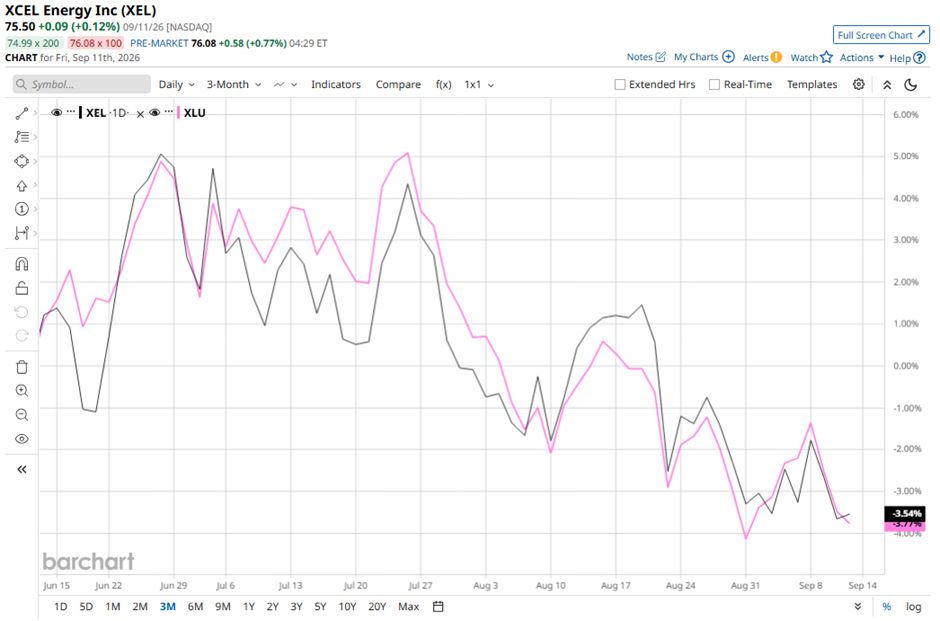Select the 6M time range tab

(x=195, y=607)
